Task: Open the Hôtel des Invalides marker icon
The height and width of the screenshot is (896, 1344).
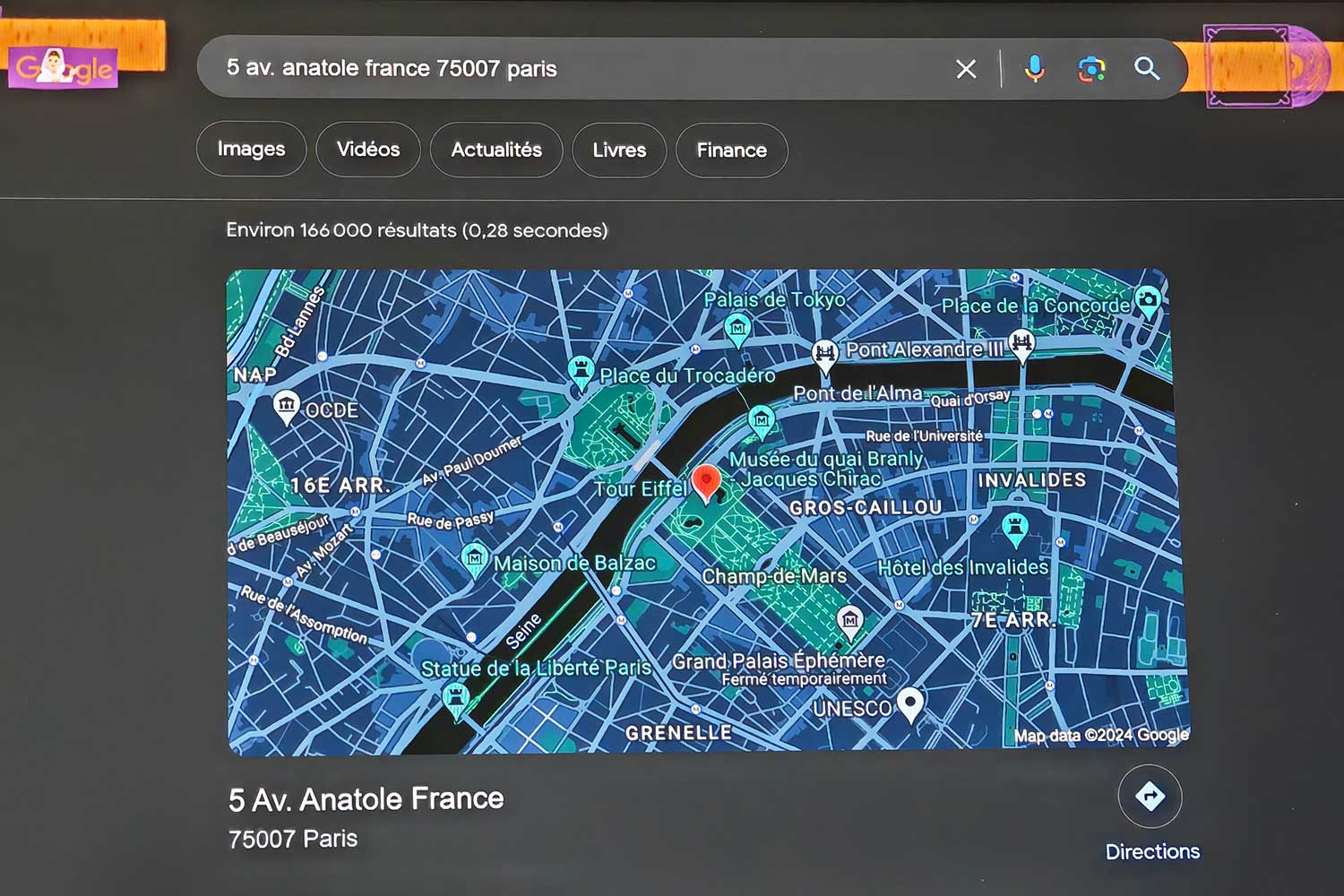Action: 1015,529
